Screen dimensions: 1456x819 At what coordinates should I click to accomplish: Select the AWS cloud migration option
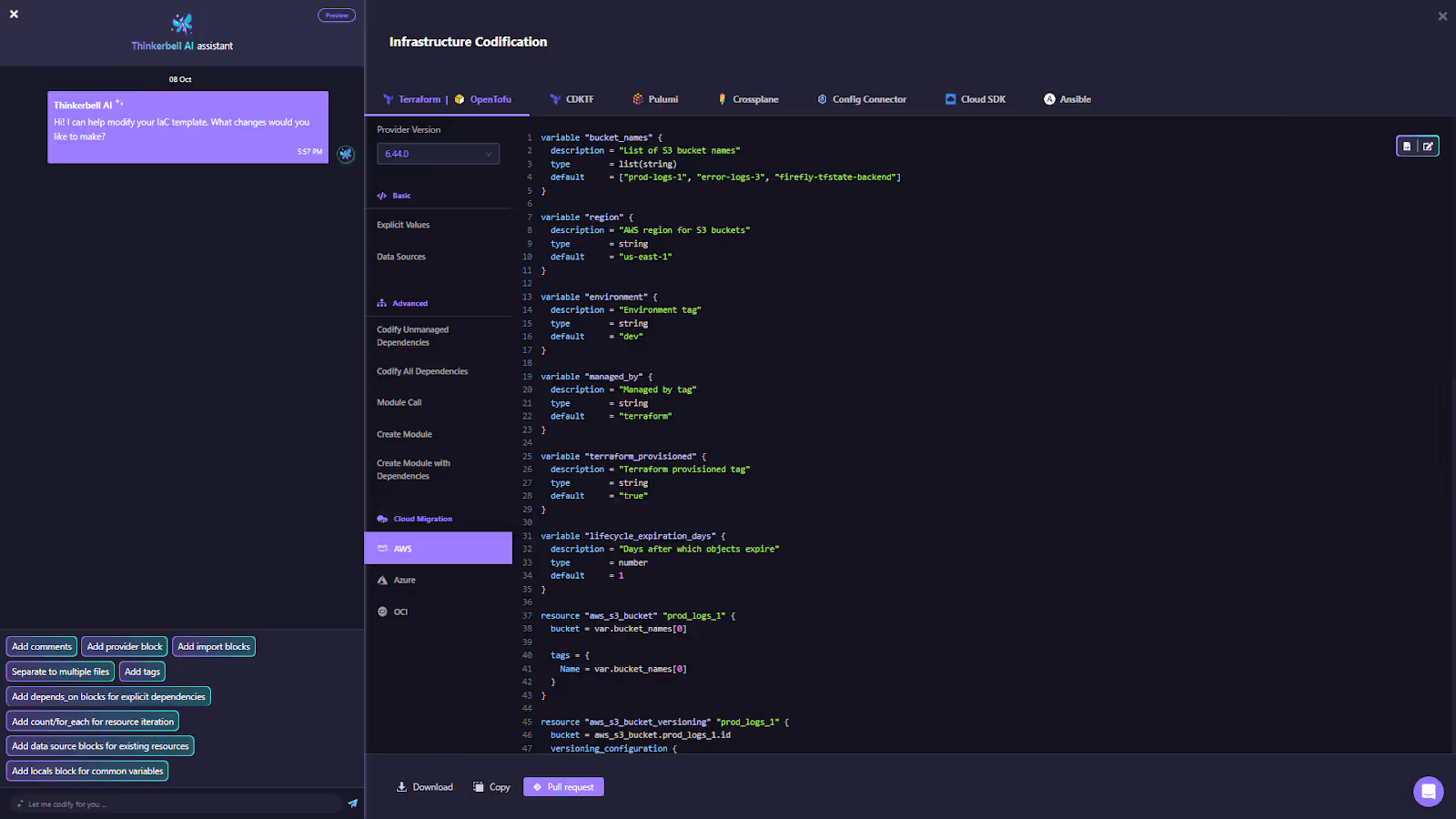439,549
